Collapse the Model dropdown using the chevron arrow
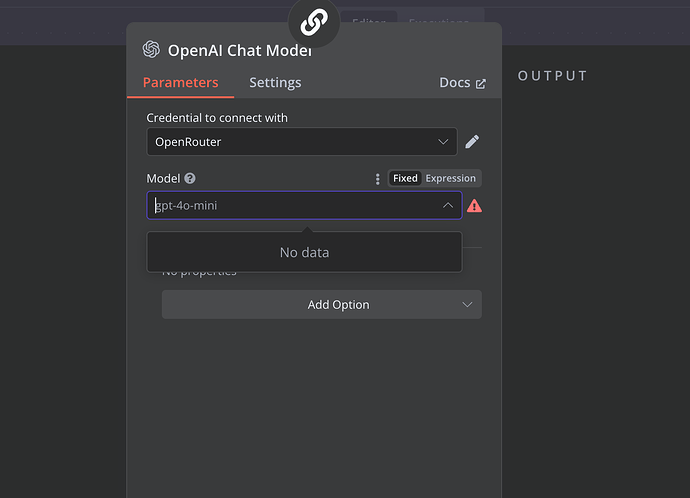This screenshot has width=690, height=498. tap(448, 205)
